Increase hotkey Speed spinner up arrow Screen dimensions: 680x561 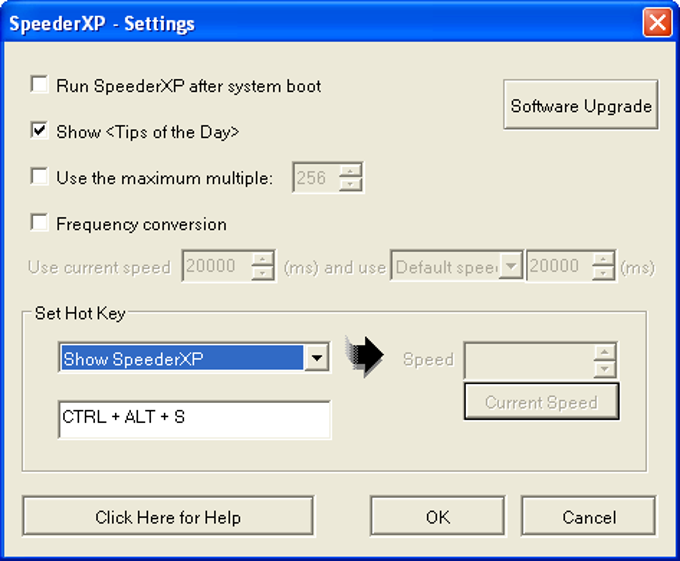click(605, 352)
